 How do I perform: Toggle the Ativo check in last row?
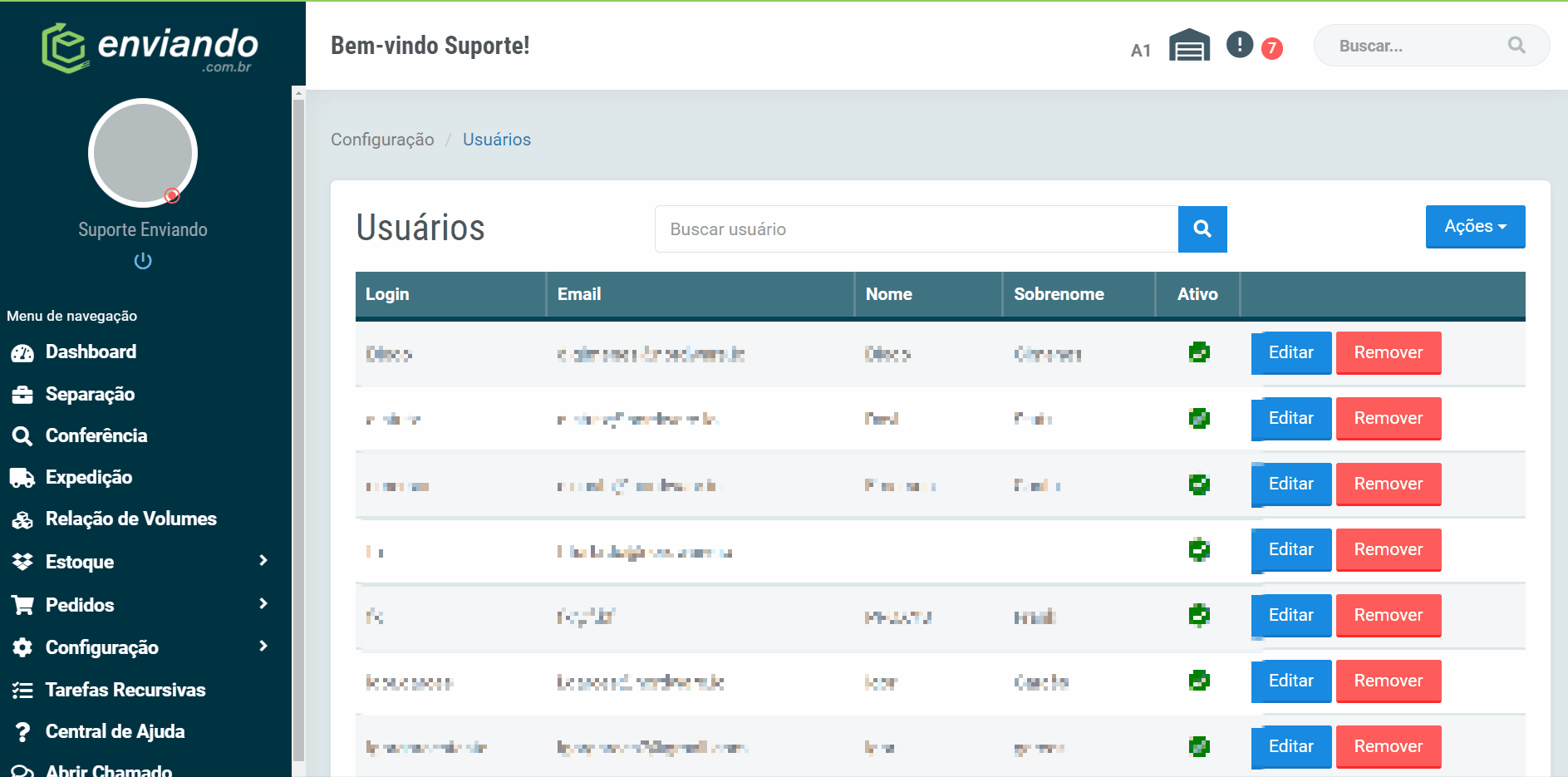[x=1198, y=746]
